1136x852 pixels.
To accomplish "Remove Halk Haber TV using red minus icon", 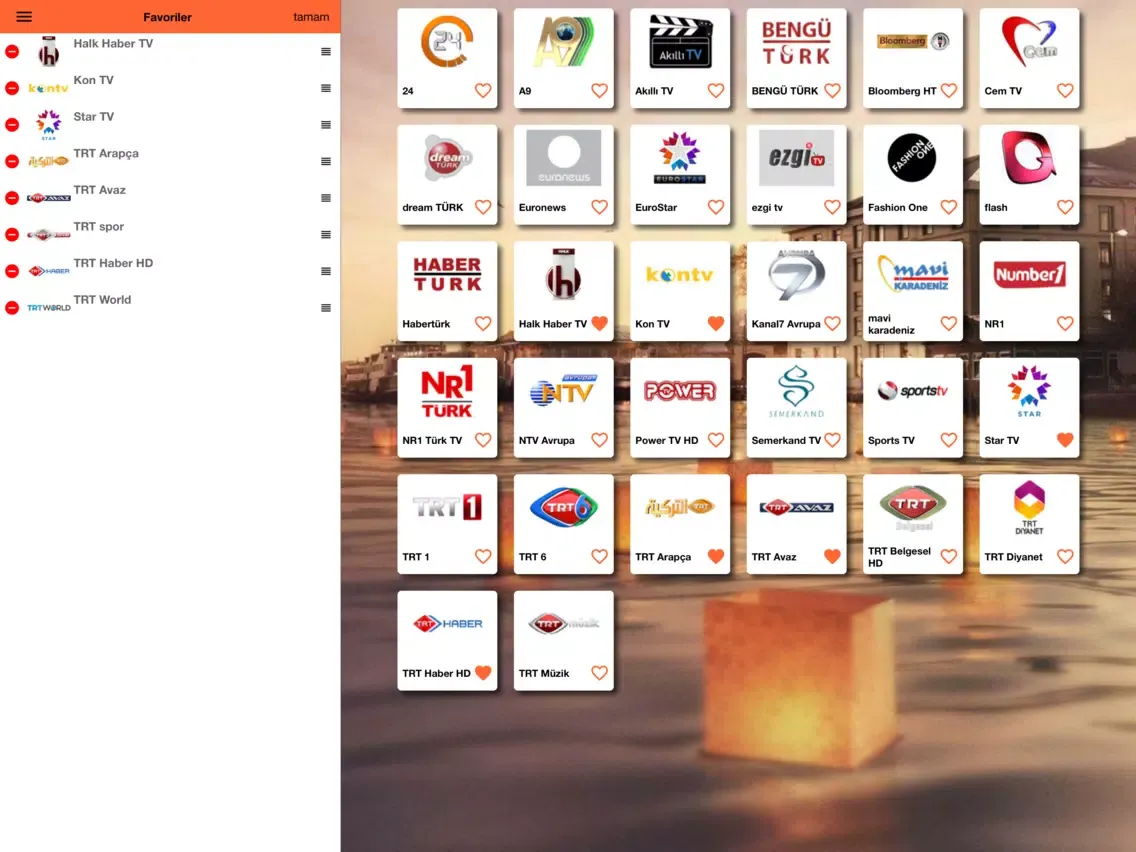I will [12, 51].
